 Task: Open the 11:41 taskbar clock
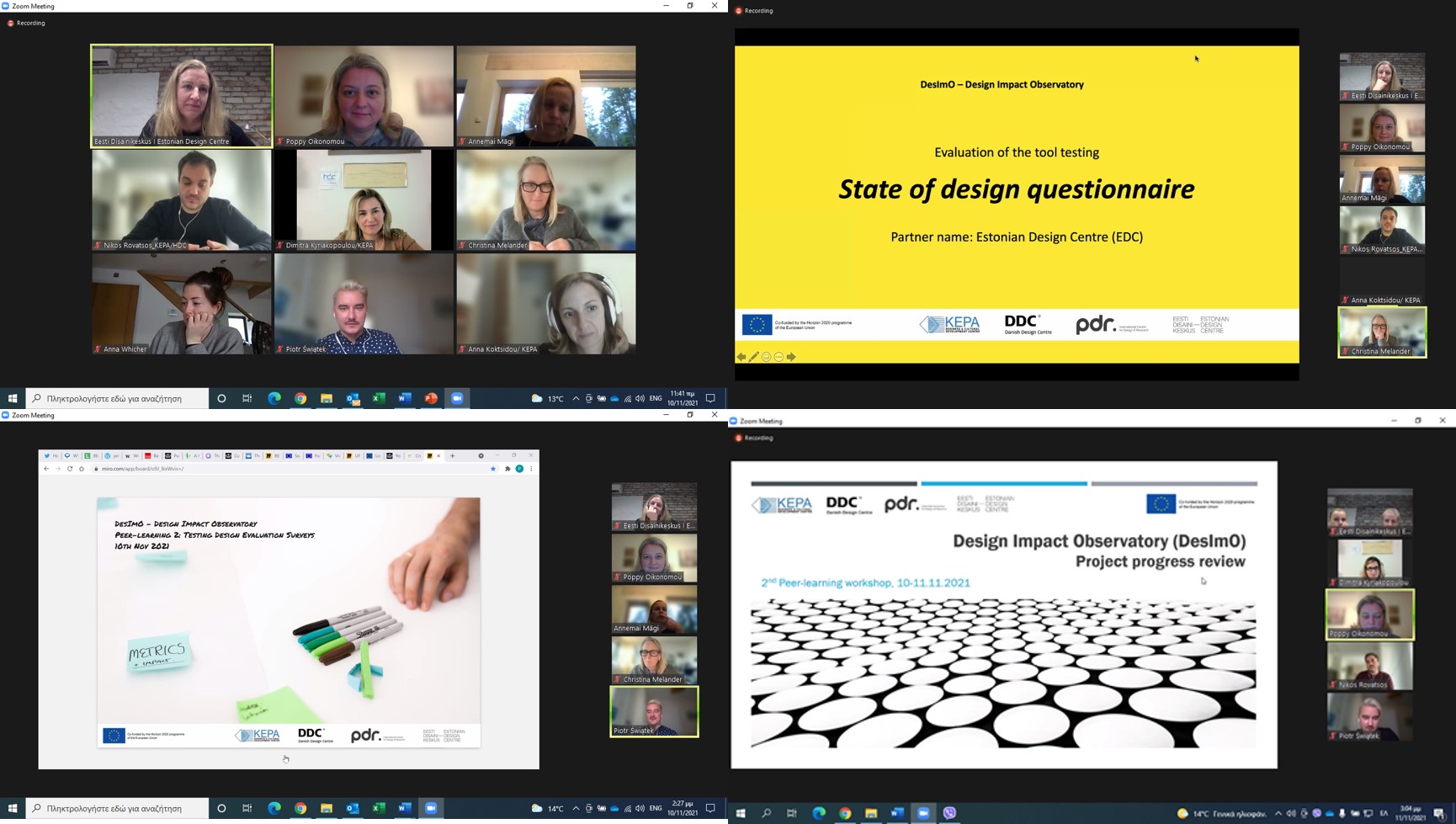[683, 398]
